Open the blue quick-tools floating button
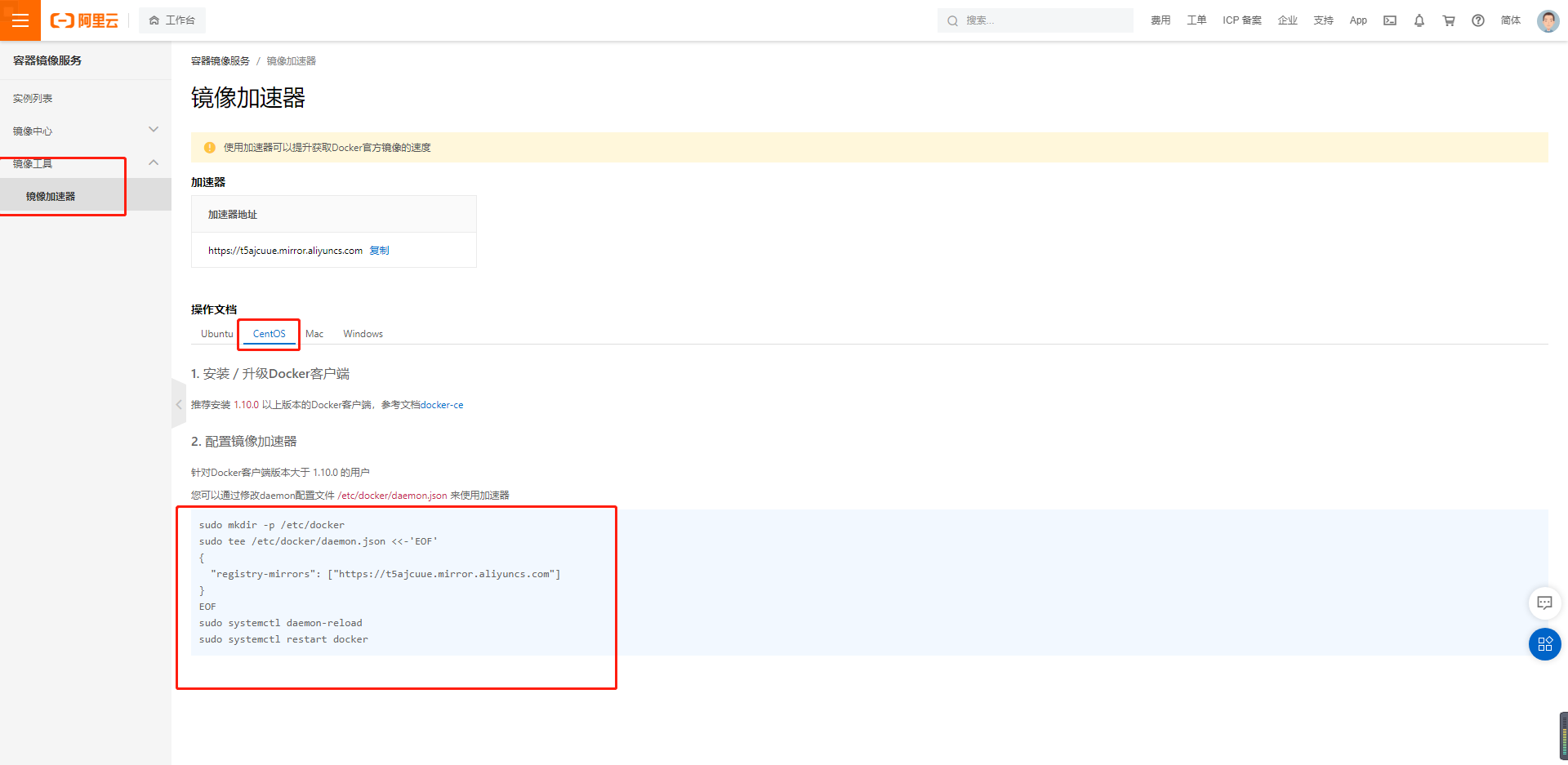The image size is (1568, 765). pyautogui.click(x=1544, y=644)
